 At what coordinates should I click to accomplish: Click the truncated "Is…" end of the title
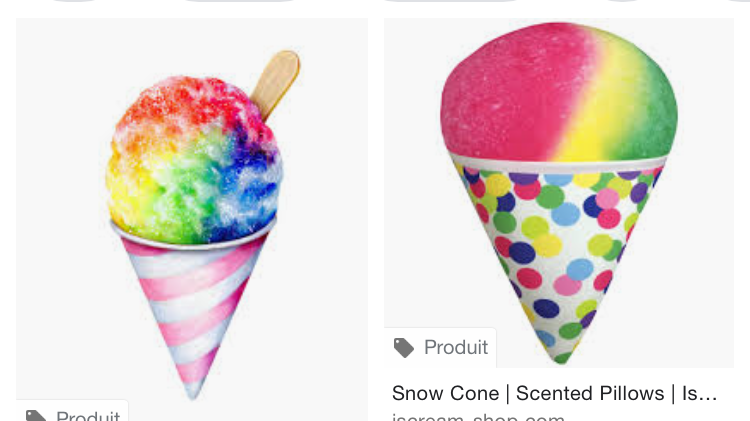699,393
